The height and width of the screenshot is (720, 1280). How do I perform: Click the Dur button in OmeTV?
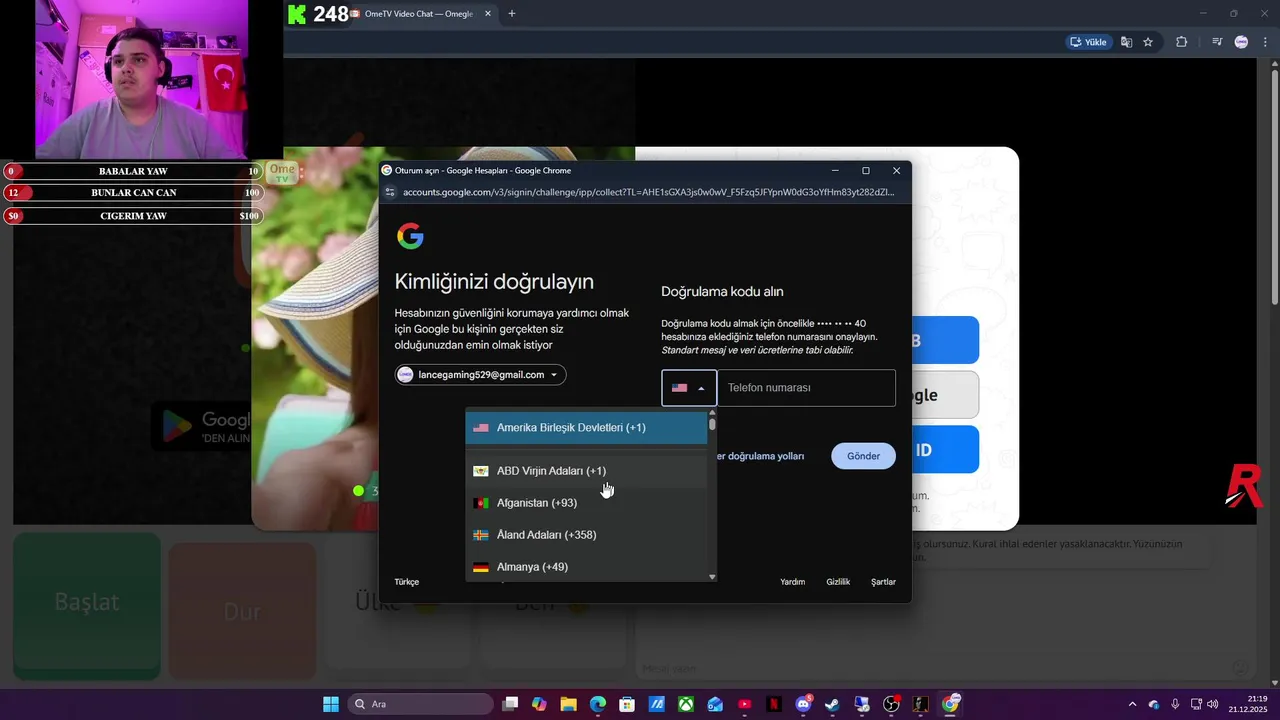[242, 611]
